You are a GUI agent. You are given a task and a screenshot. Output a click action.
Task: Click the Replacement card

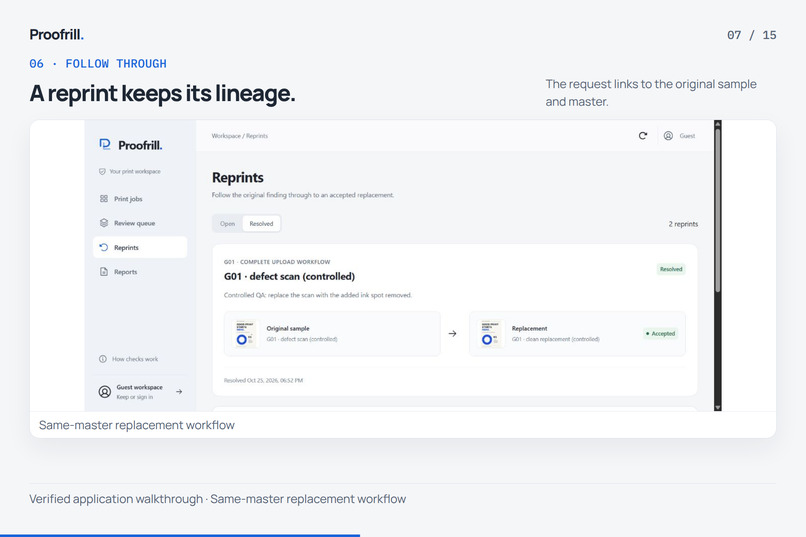[577, 334]
